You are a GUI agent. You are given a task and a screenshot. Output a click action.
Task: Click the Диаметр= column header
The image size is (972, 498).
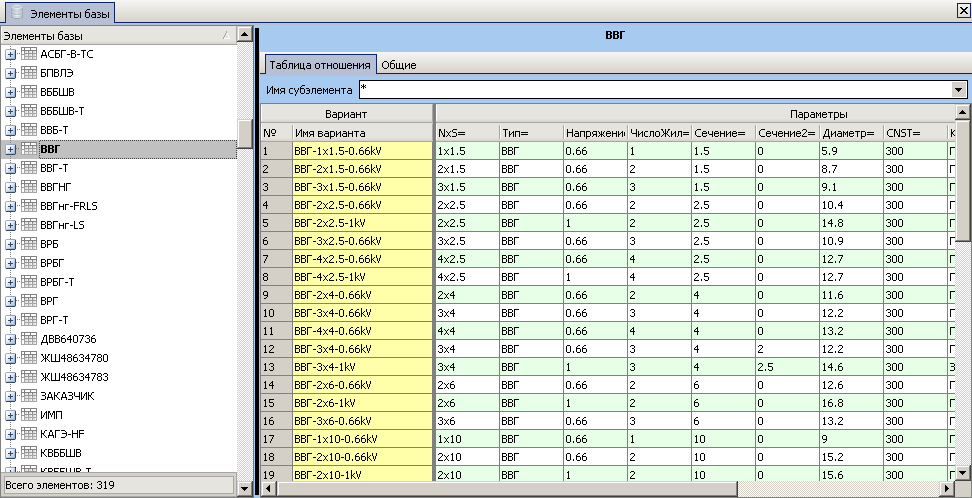point(848,133)
